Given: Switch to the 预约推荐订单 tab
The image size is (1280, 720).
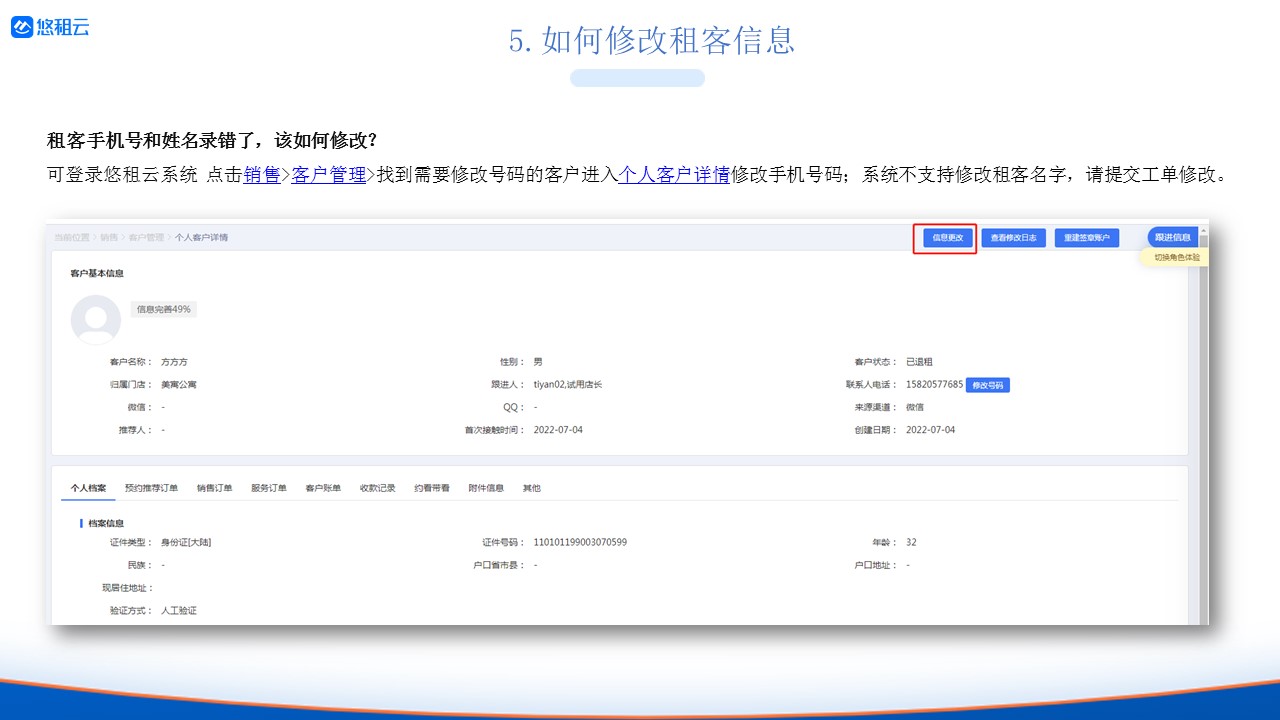Looking at the screenshot, I should pos(151,488).
